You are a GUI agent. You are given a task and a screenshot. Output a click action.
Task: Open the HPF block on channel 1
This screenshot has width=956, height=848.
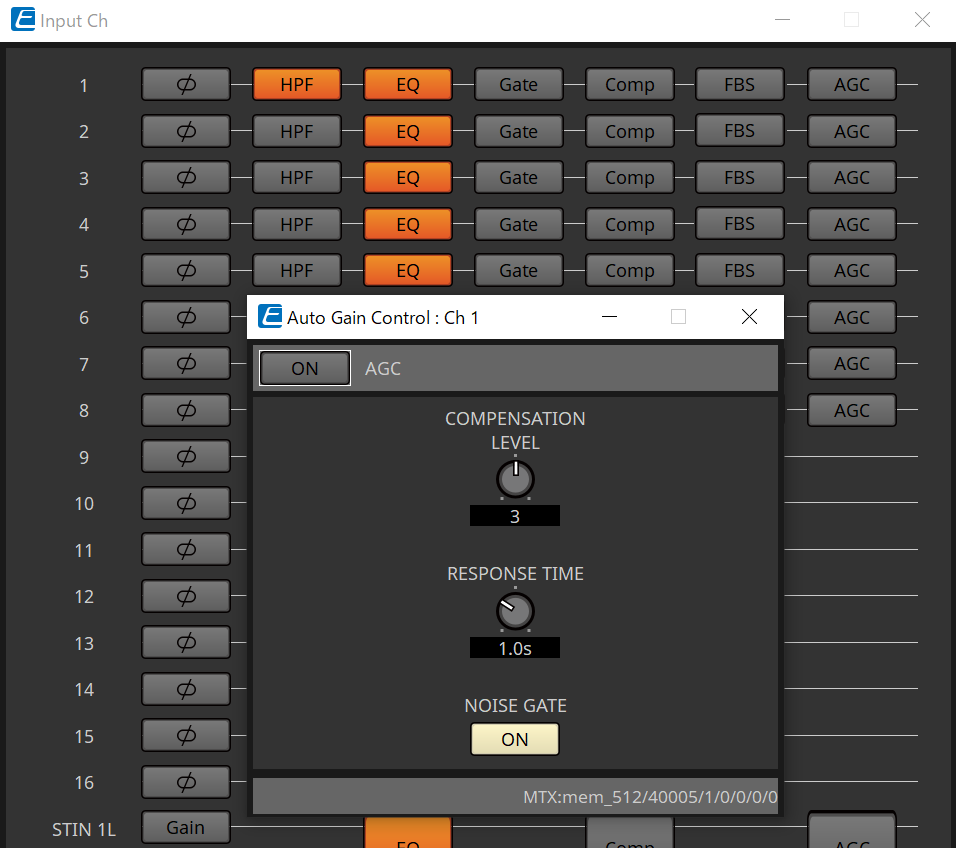point(297,84)
